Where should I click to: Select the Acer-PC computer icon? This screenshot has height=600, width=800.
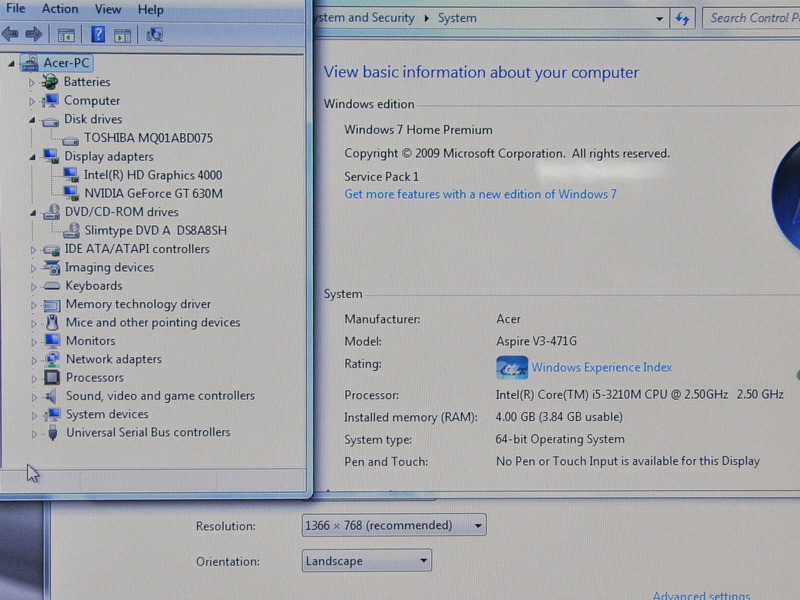(29, 63)
